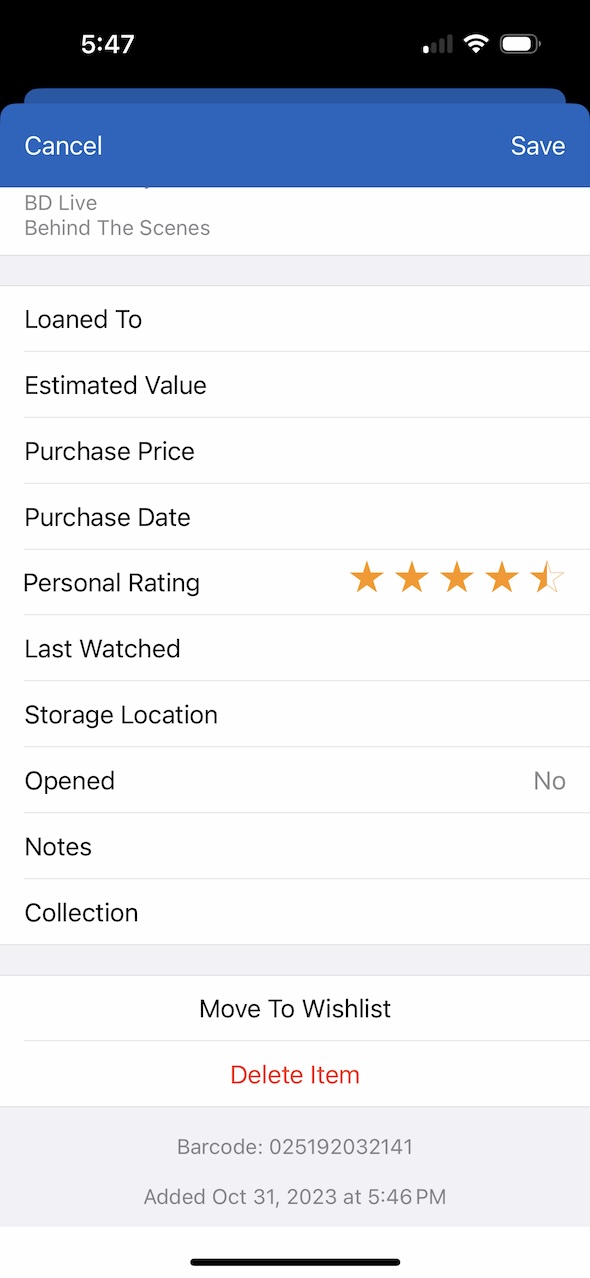
Task: Edit the Loaned To field
Action: (x=295, y=319)
